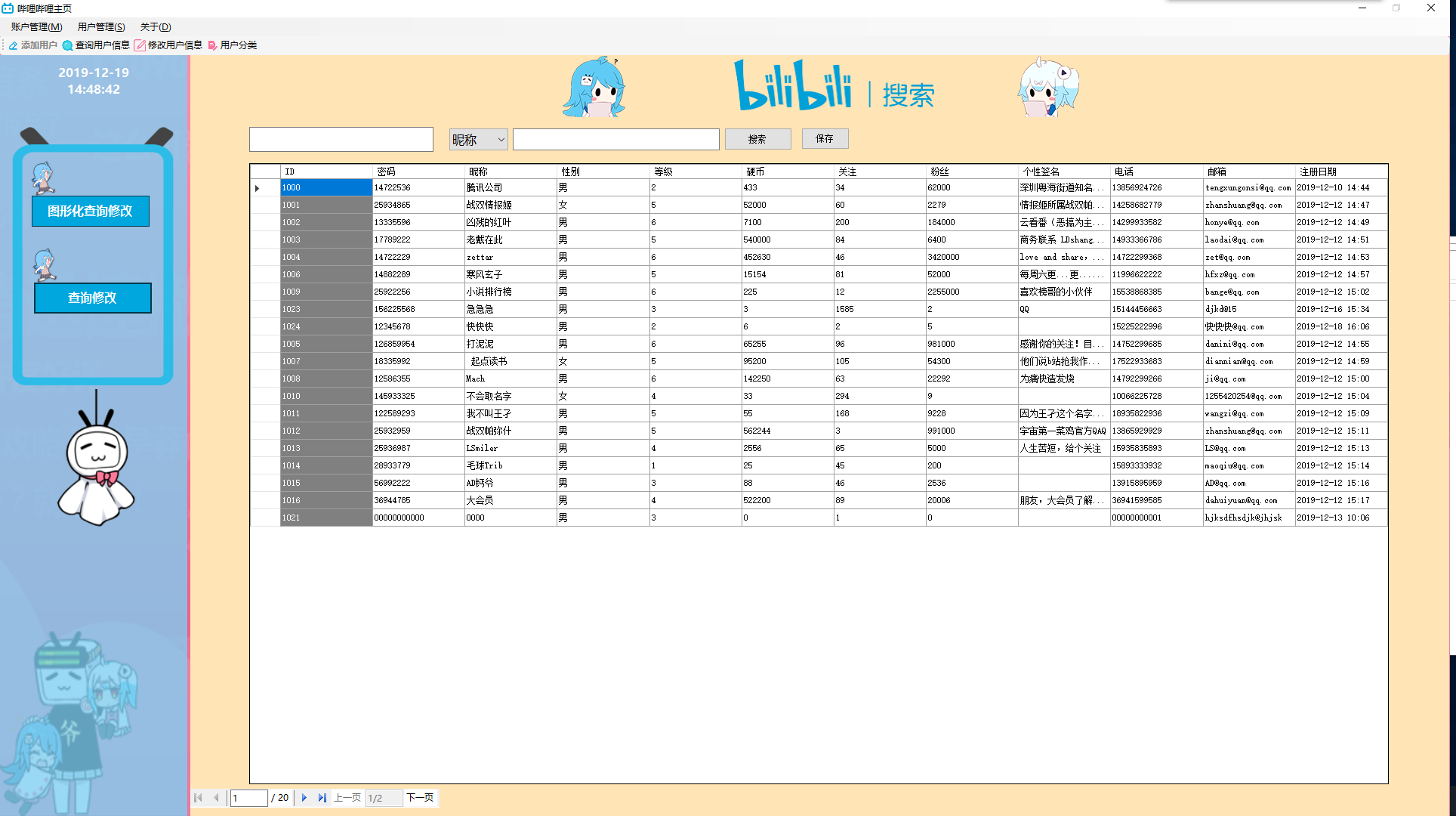1456x822 pixels.
Task: Click the 添加用户 toolbar button
Action: (x=33, y=45)
